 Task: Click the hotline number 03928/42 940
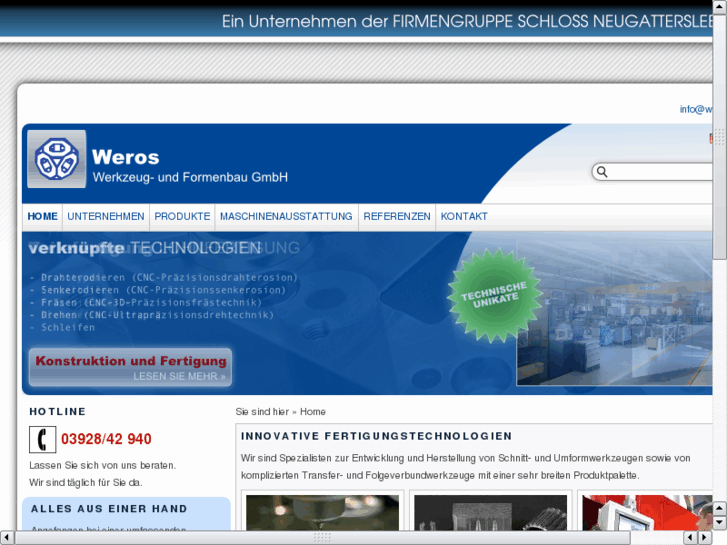pyautogui.click(x=106, y=439)
